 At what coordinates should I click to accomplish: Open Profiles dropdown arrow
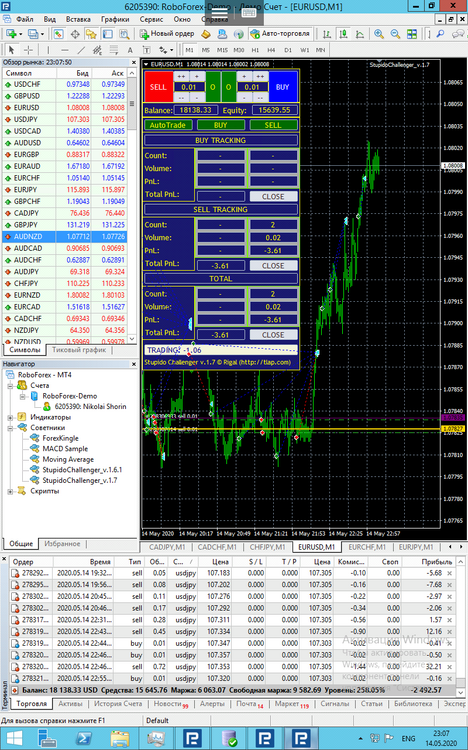click(x=43, y=34)
